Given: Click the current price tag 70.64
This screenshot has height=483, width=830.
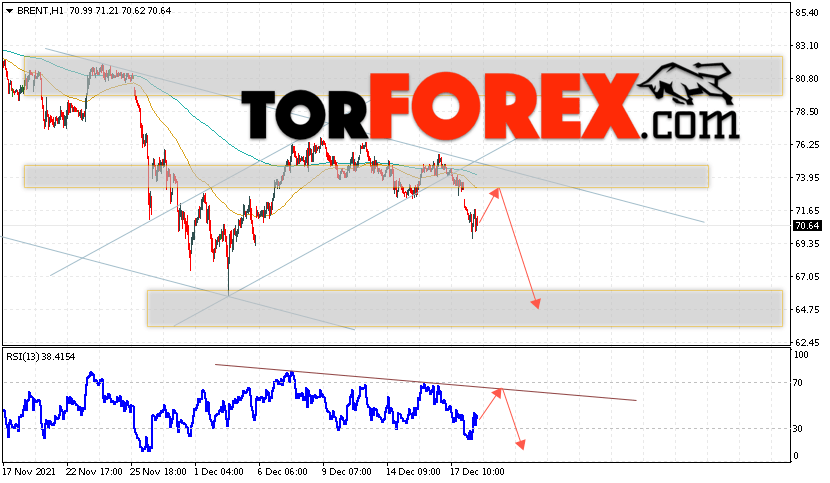Looking at the screenshot, I should tap(807, 226).
